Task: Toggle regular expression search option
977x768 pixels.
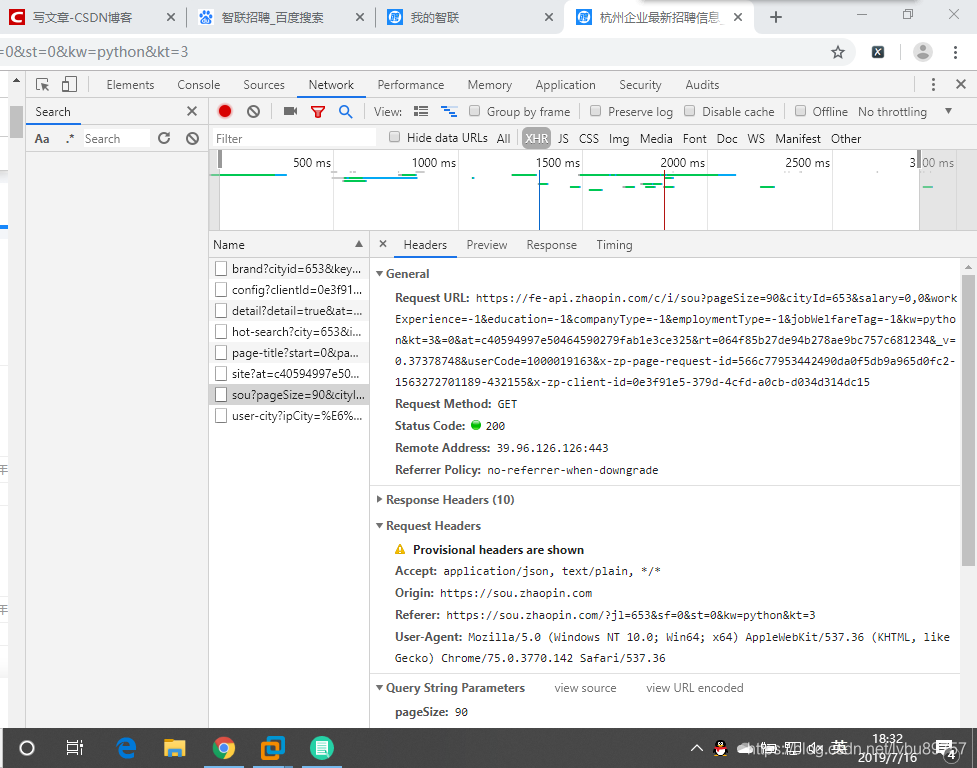Action: tap(70, 138)
